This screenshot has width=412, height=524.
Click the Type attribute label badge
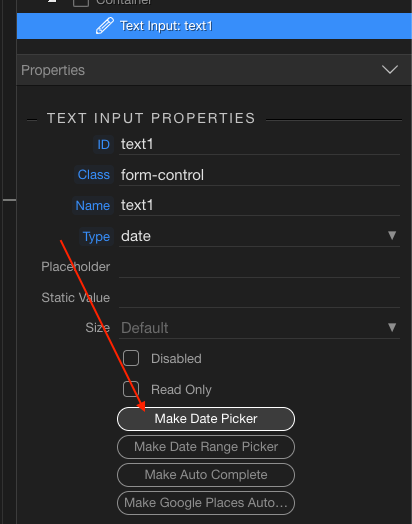pyautogui.click(x=96, y=236)
